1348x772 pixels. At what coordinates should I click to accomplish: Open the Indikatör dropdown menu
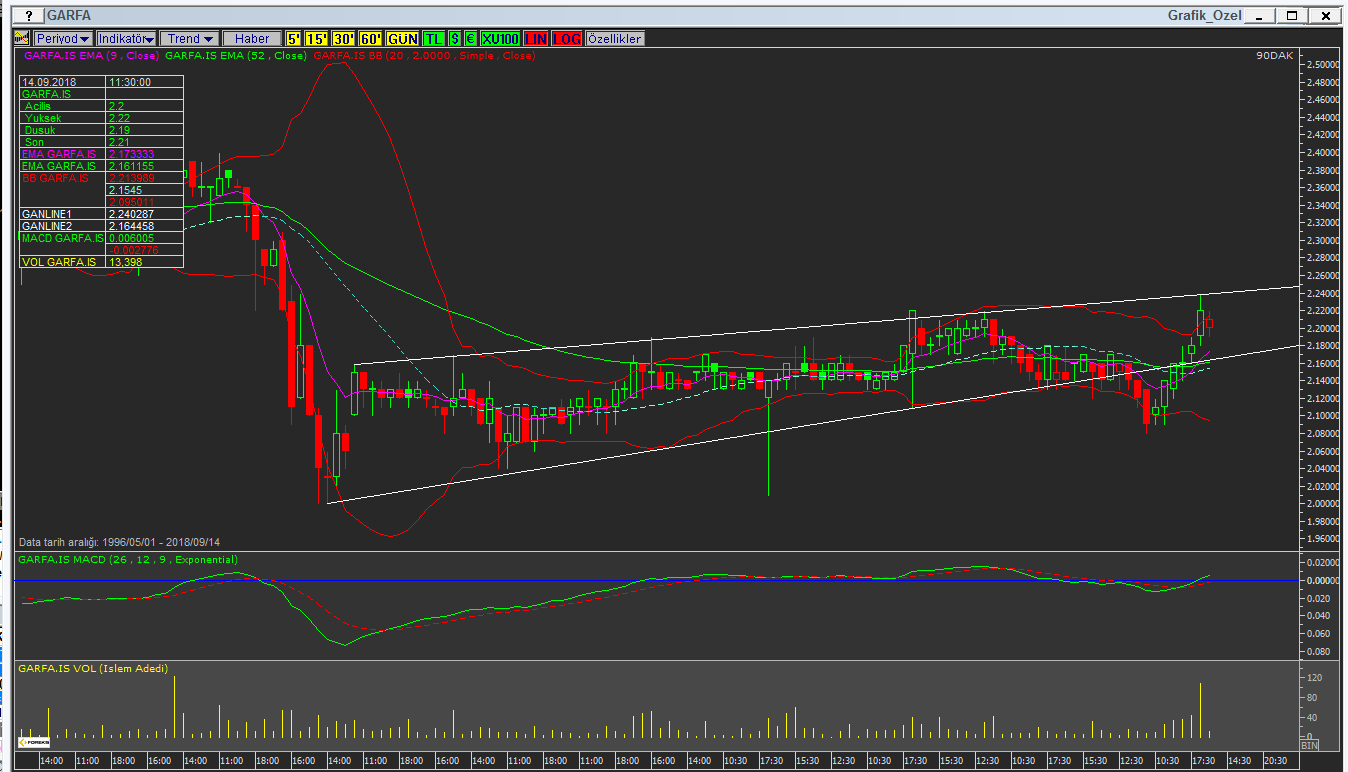[x=126, y=38]
